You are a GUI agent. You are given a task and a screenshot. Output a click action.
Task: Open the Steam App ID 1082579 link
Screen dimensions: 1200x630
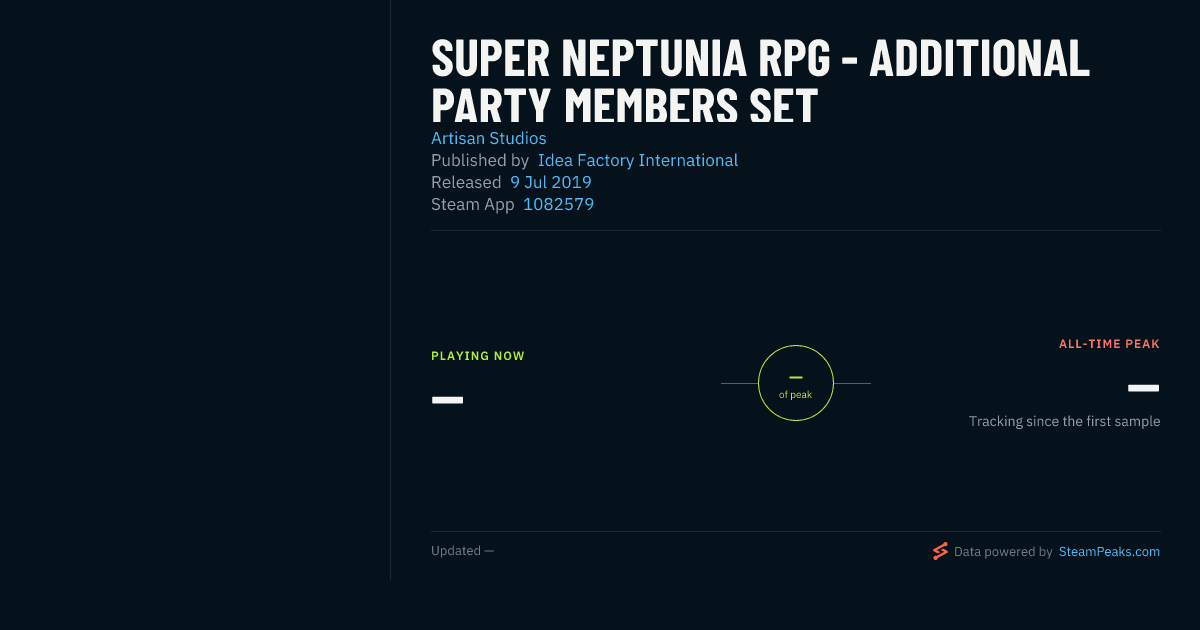[x=559, y=204]
